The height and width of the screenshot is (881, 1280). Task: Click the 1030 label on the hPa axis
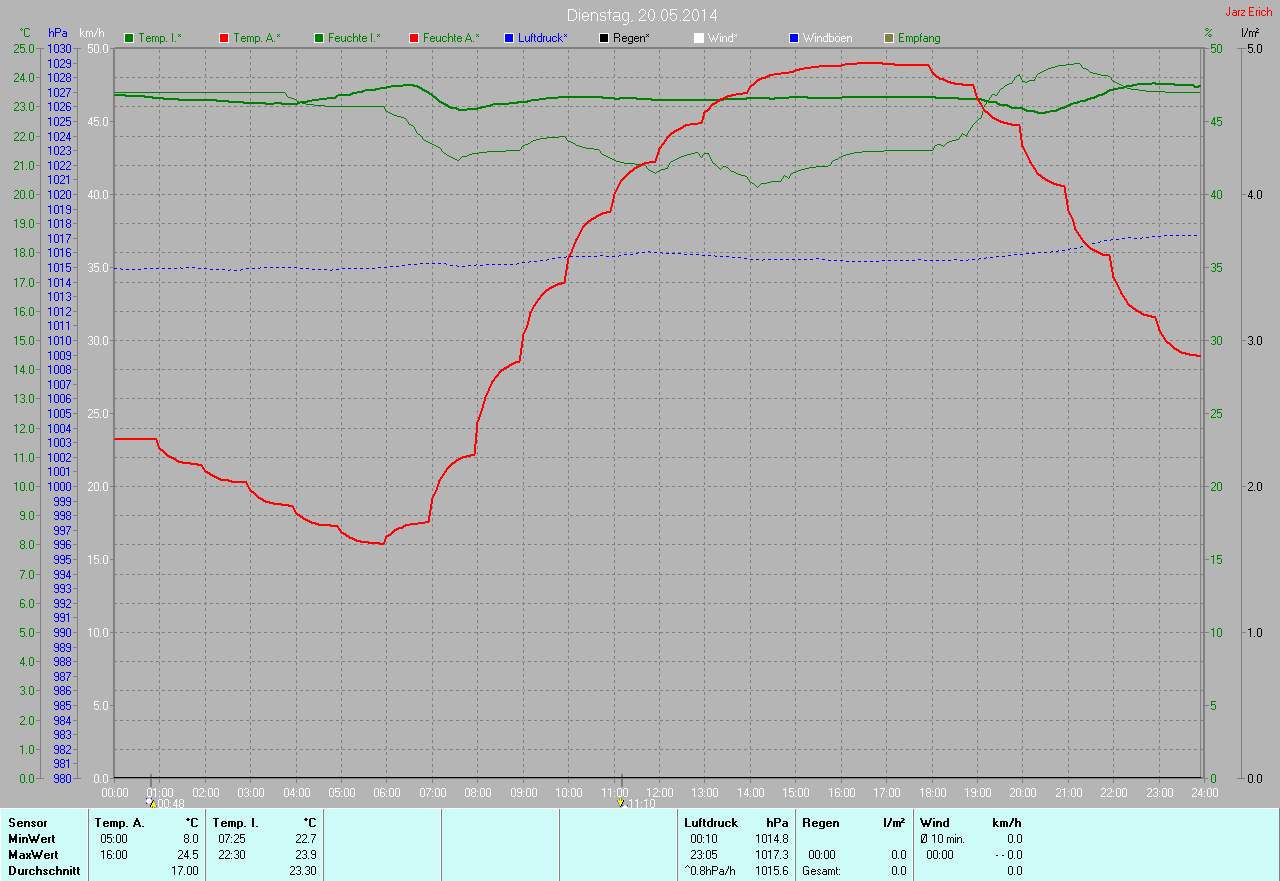[x=59, y=49]
